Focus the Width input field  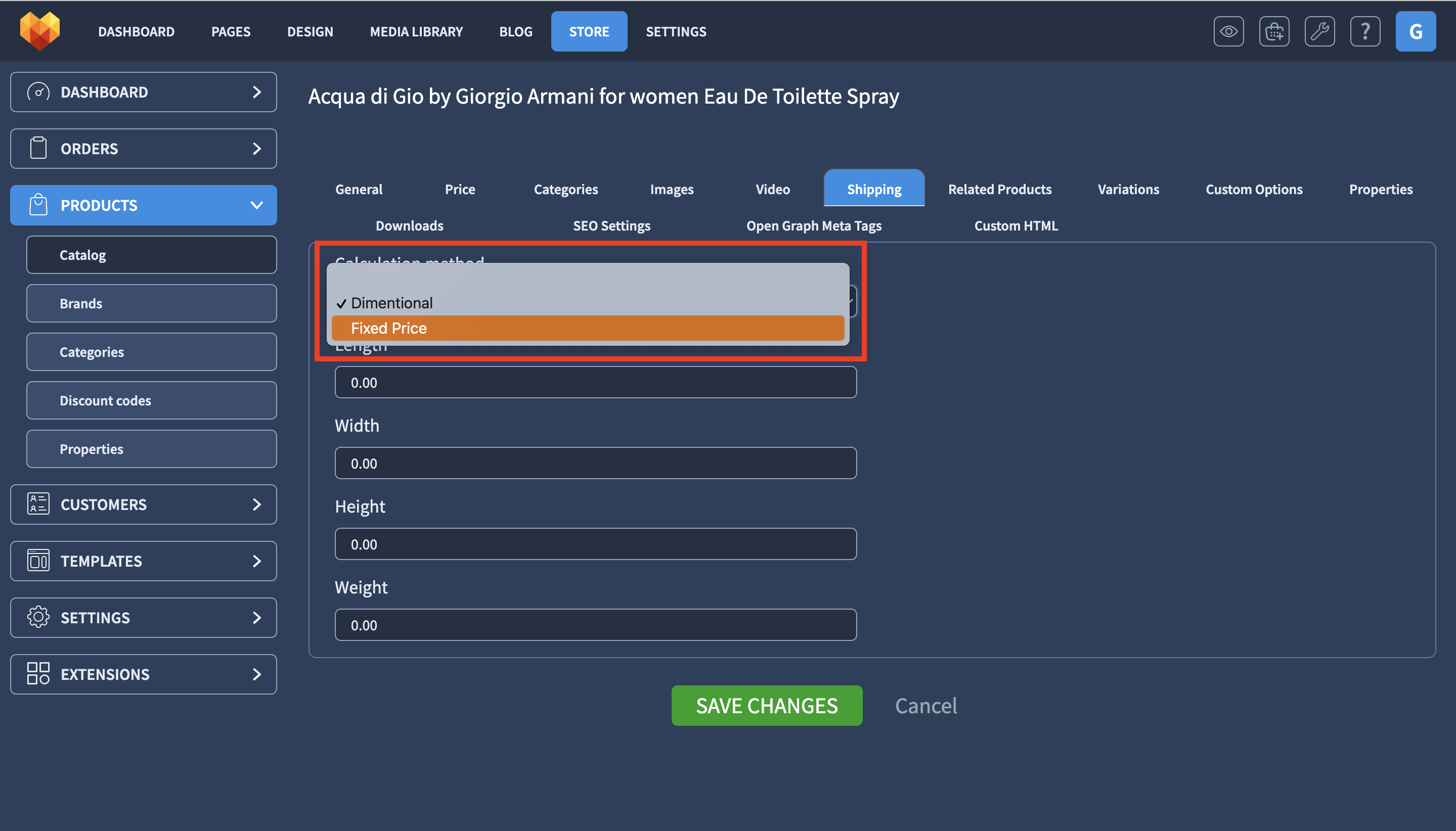595,463
